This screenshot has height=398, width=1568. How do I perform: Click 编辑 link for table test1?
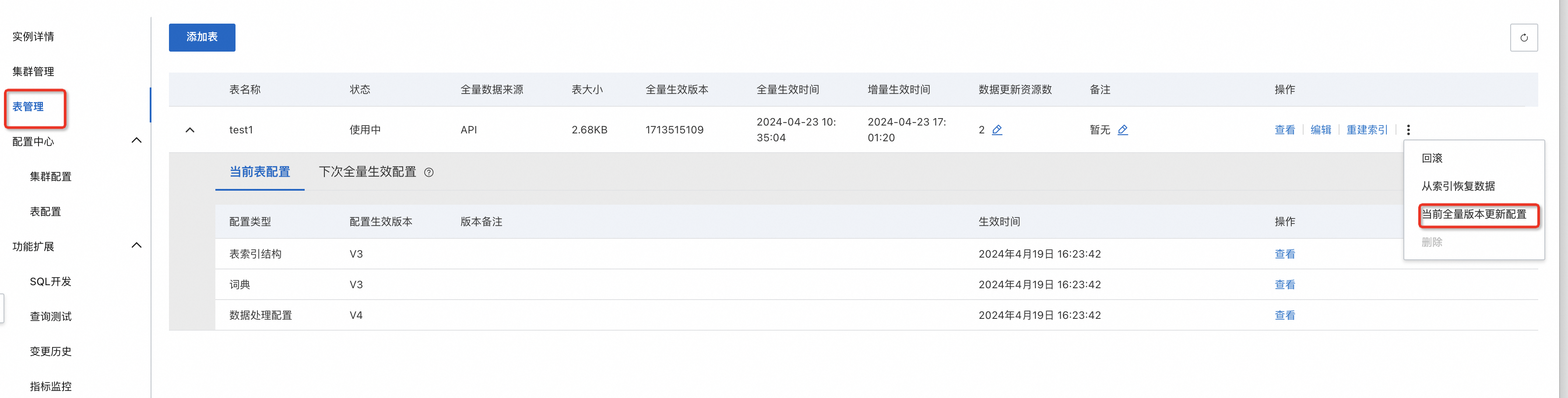pos(1320,129)
